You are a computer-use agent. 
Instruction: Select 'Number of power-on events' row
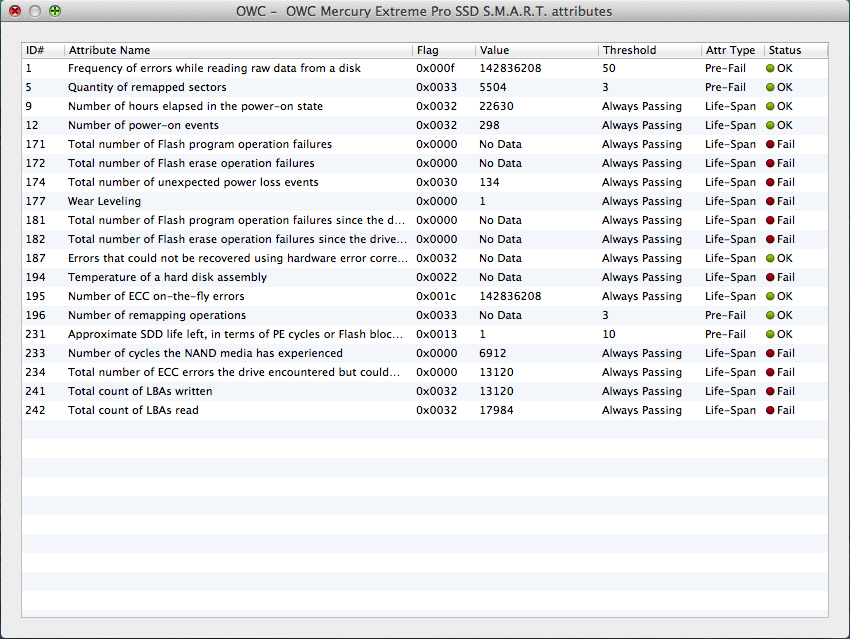425,125
